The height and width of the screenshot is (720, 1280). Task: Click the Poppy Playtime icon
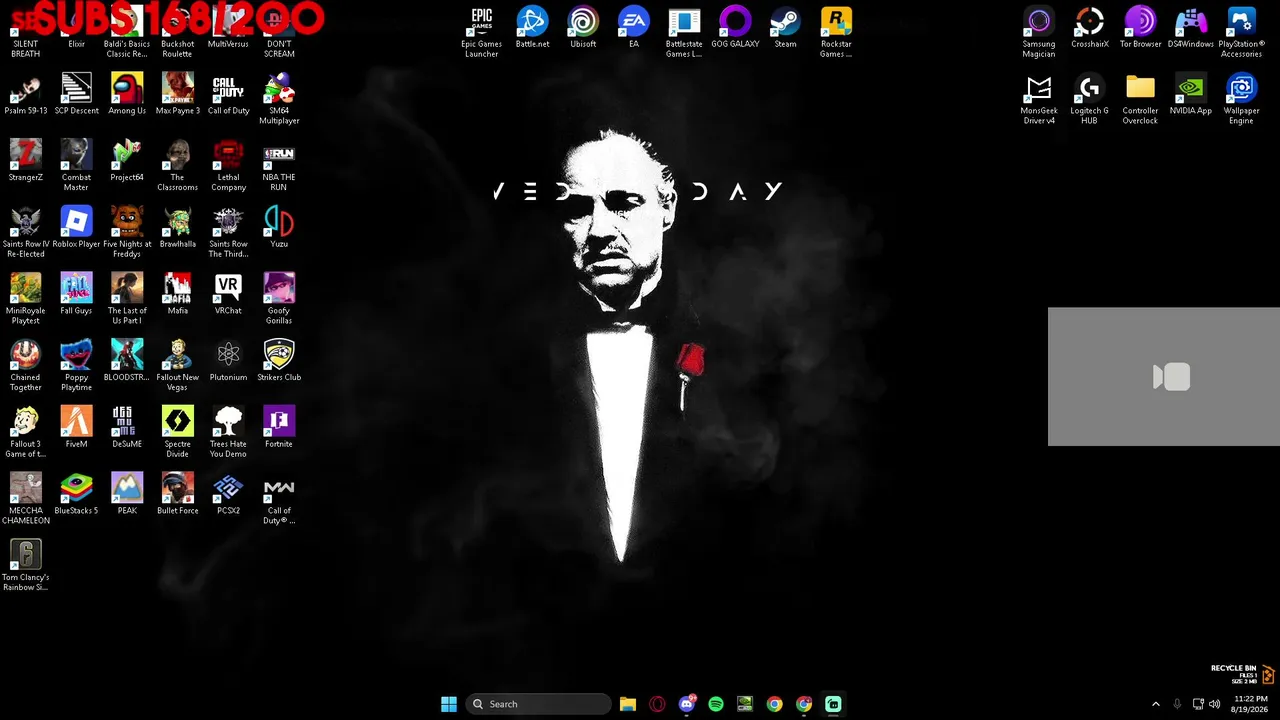pos(76,365)
